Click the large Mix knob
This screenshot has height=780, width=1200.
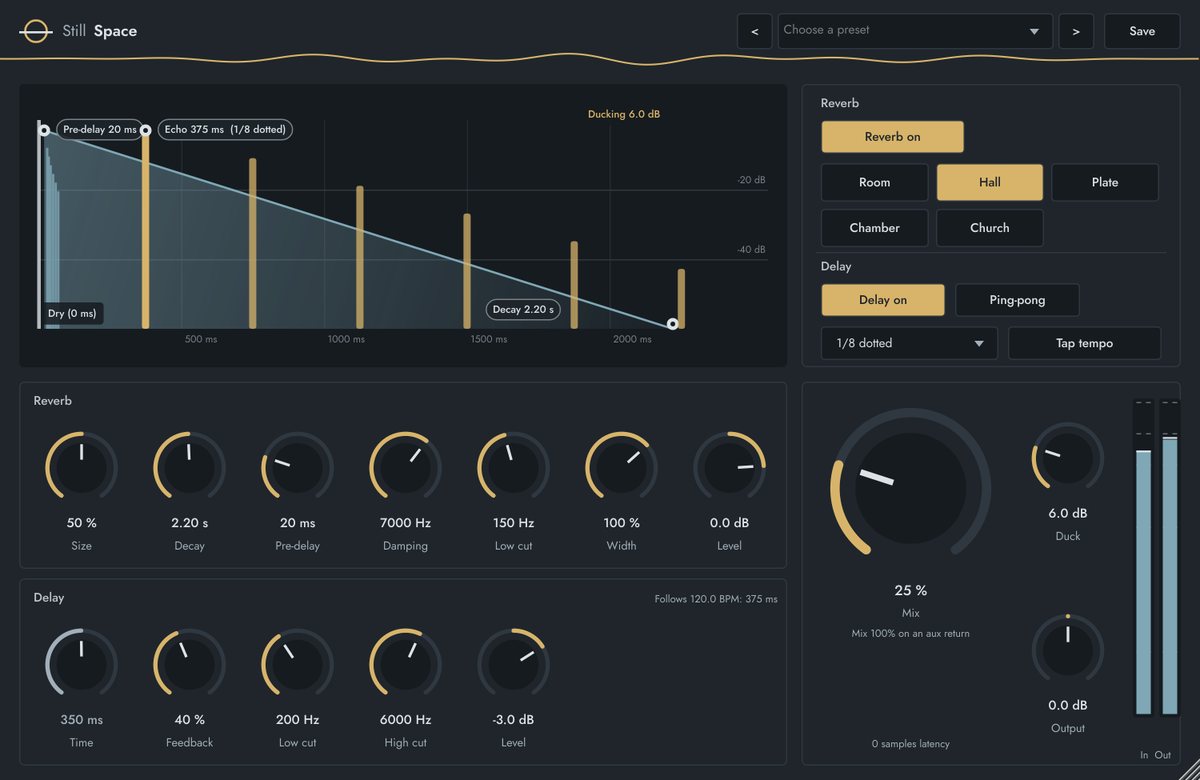[x=910, y=487]
